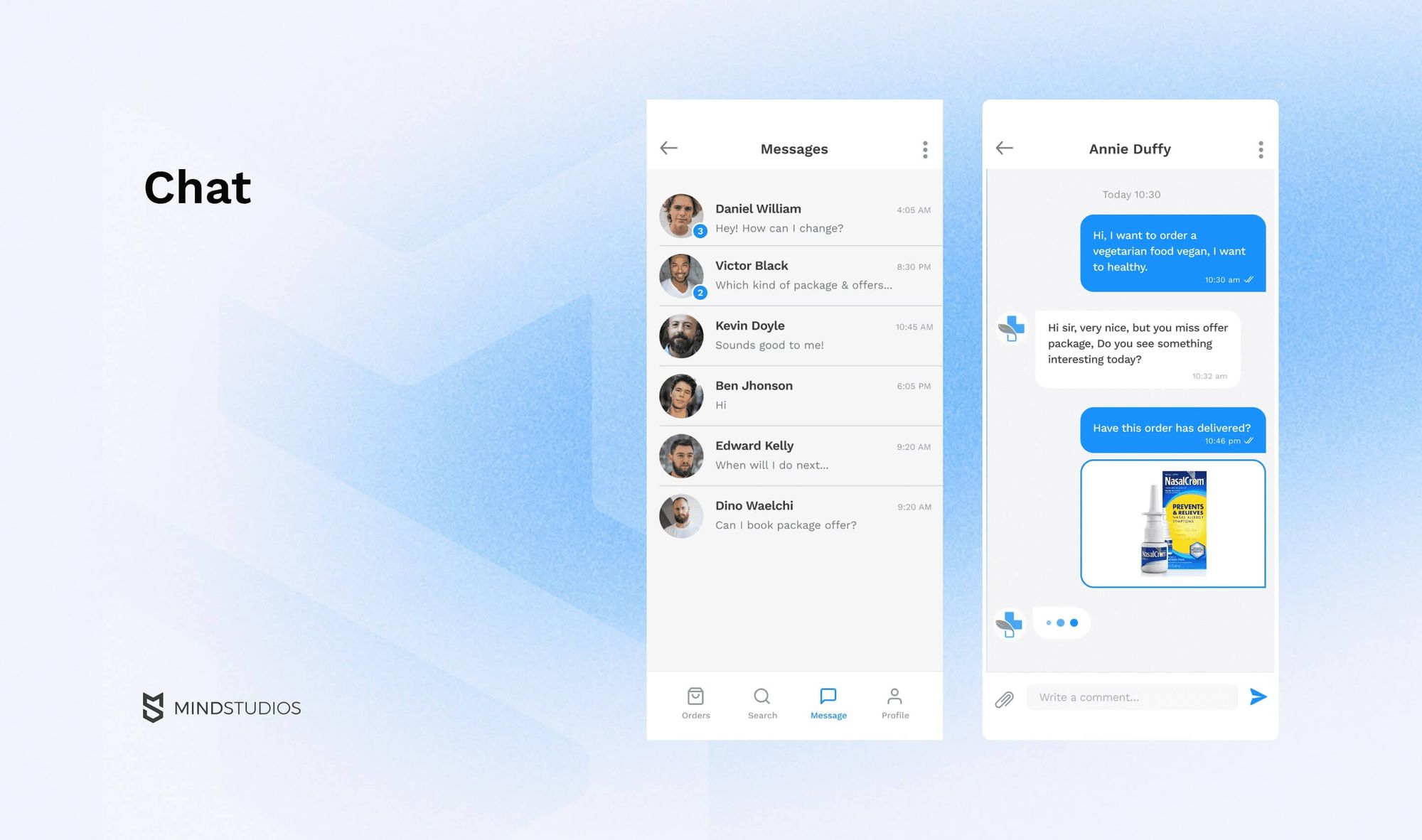Screen dimensions: 1422x840
Task: Tap the attachment paperclip icon
Action: (1004, 697)
